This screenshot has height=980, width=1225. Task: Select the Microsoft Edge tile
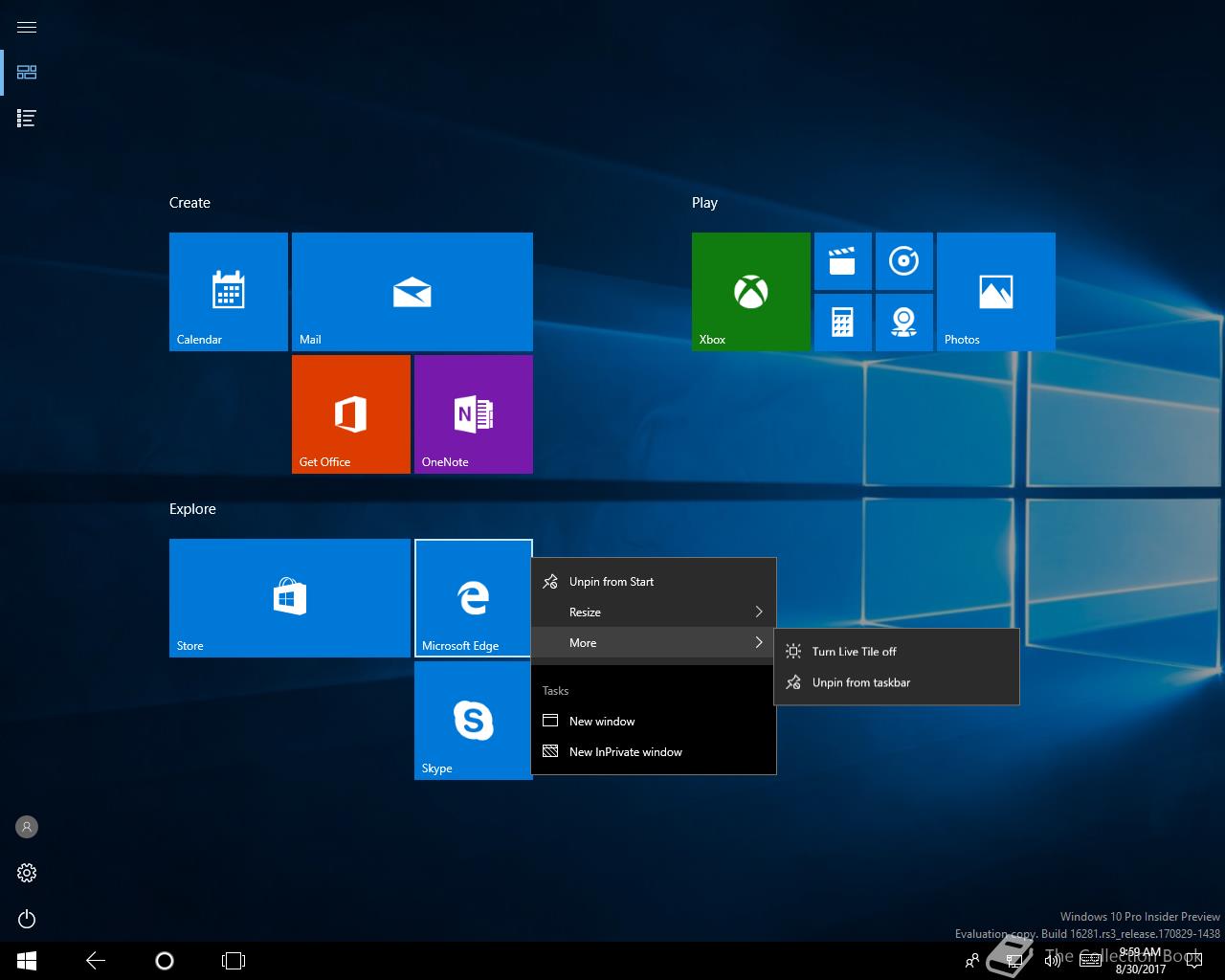click(x=474, y=598)
